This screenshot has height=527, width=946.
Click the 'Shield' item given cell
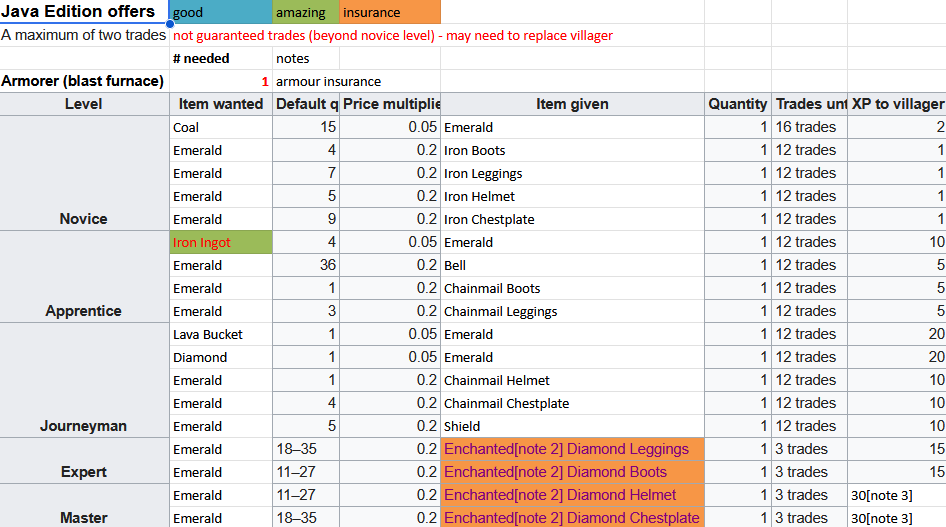pos(572,426)
